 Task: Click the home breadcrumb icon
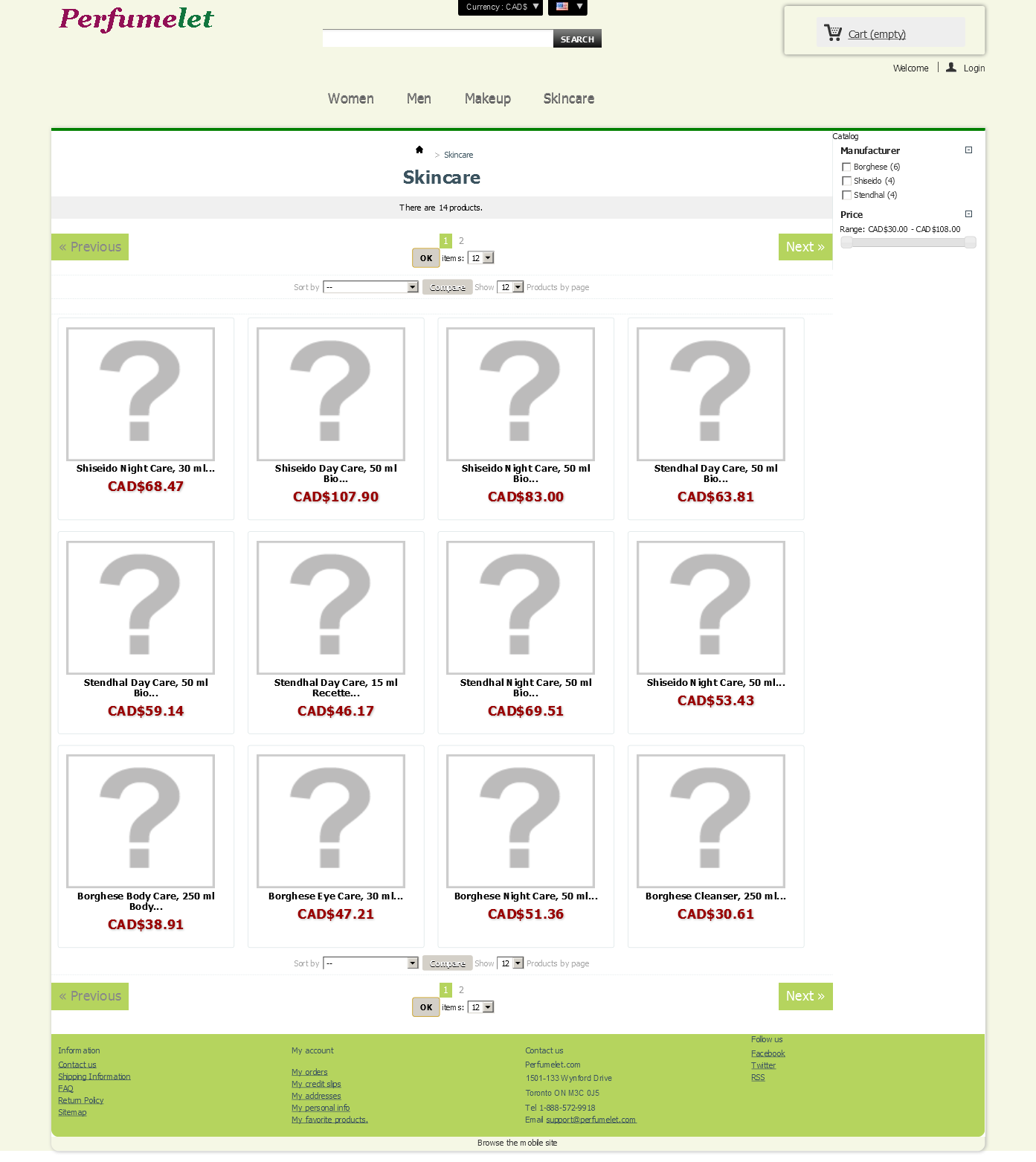click(x=419, y=150)
